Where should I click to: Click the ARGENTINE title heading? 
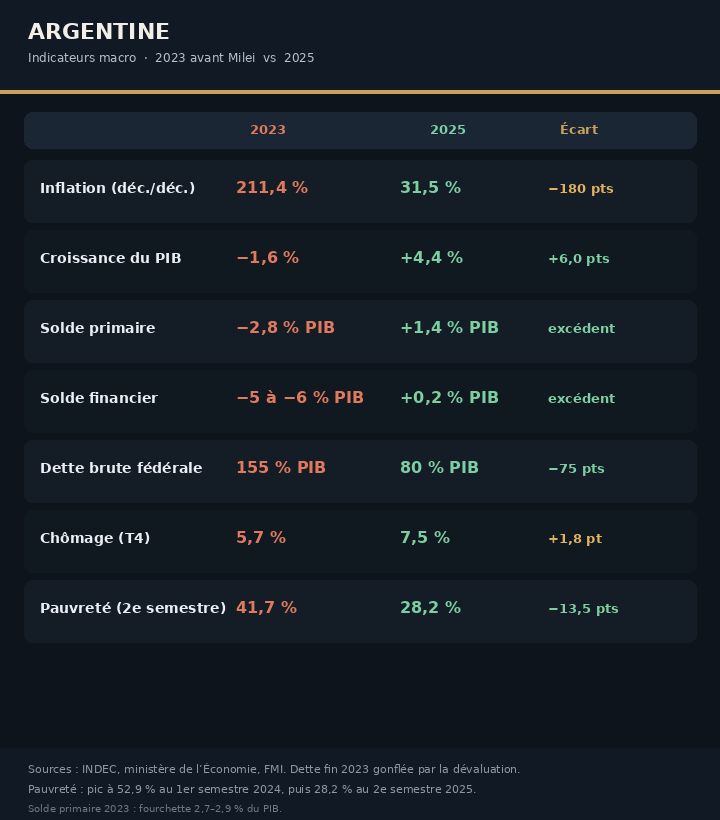click(x=98, y=31)
